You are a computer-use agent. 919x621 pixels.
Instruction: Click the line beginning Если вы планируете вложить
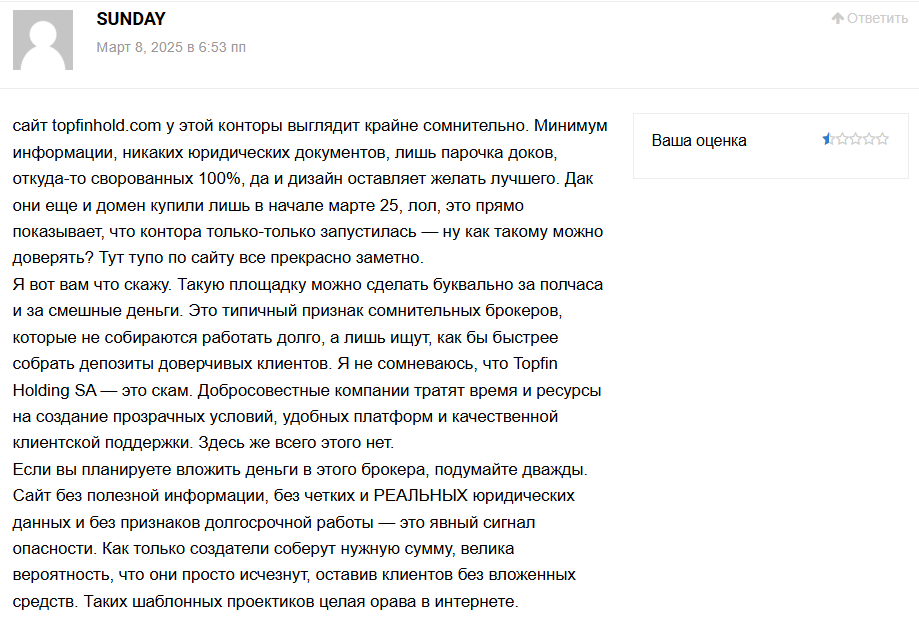(300, 469)
